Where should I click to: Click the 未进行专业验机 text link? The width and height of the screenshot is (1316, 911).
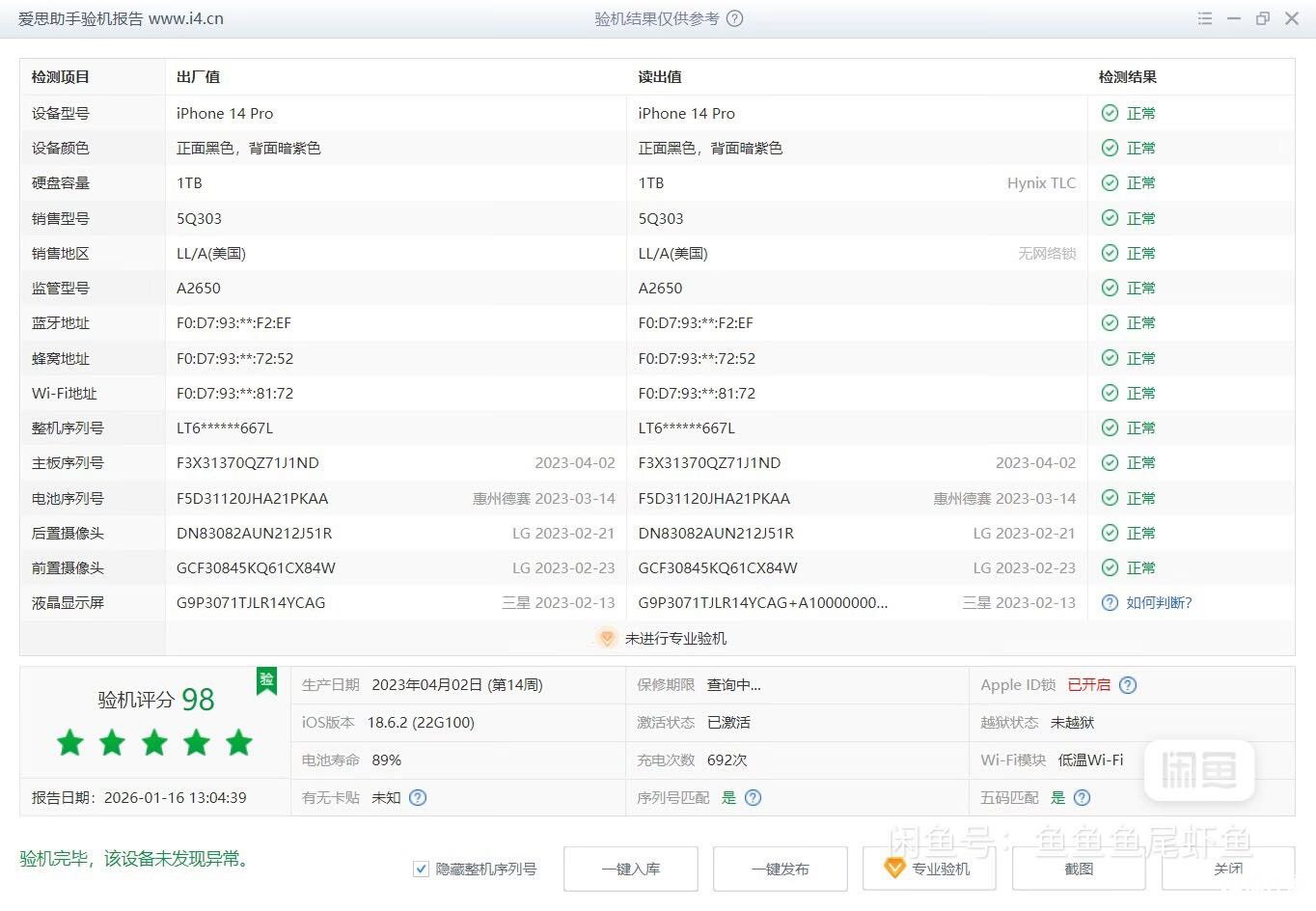point(675,639)
